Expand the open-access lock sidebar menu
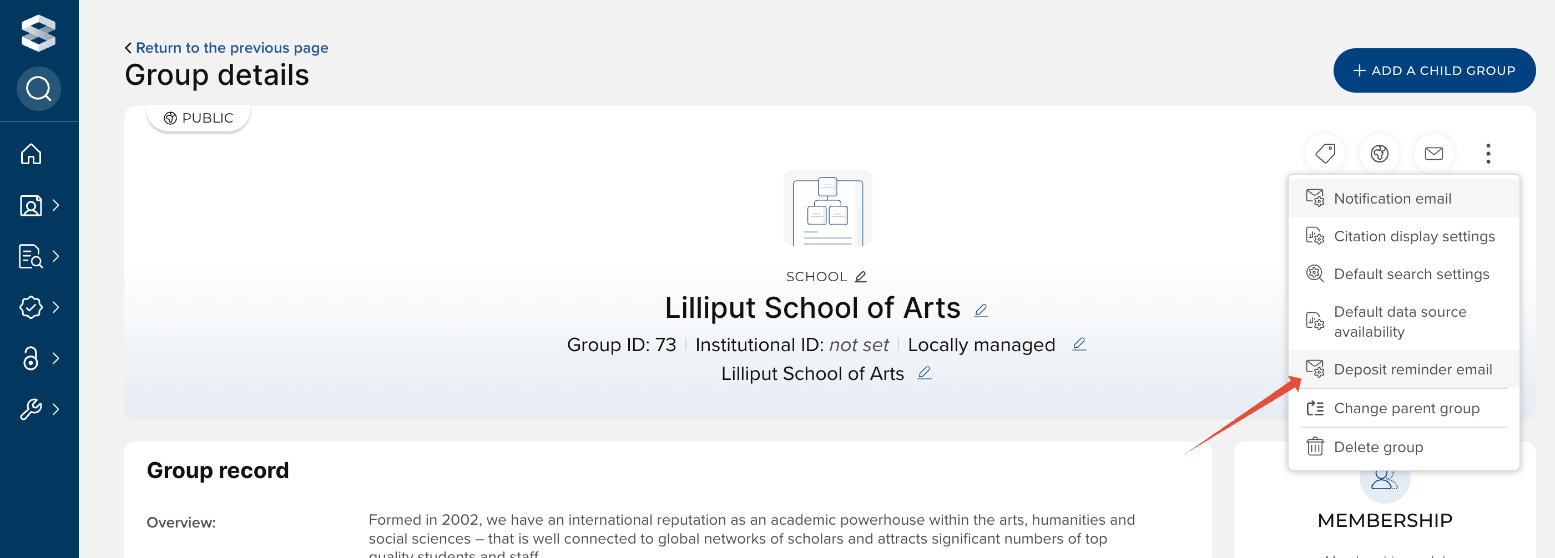 [39, 359]
